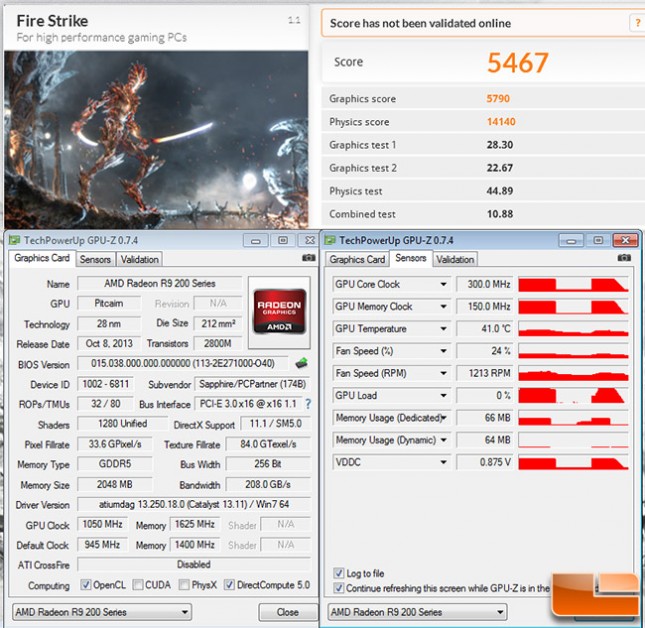Image resolution: width=645 pixels, height=628 pixels.
Task: Open the GPU Temperature sensor dropdown
Action: 443,329
